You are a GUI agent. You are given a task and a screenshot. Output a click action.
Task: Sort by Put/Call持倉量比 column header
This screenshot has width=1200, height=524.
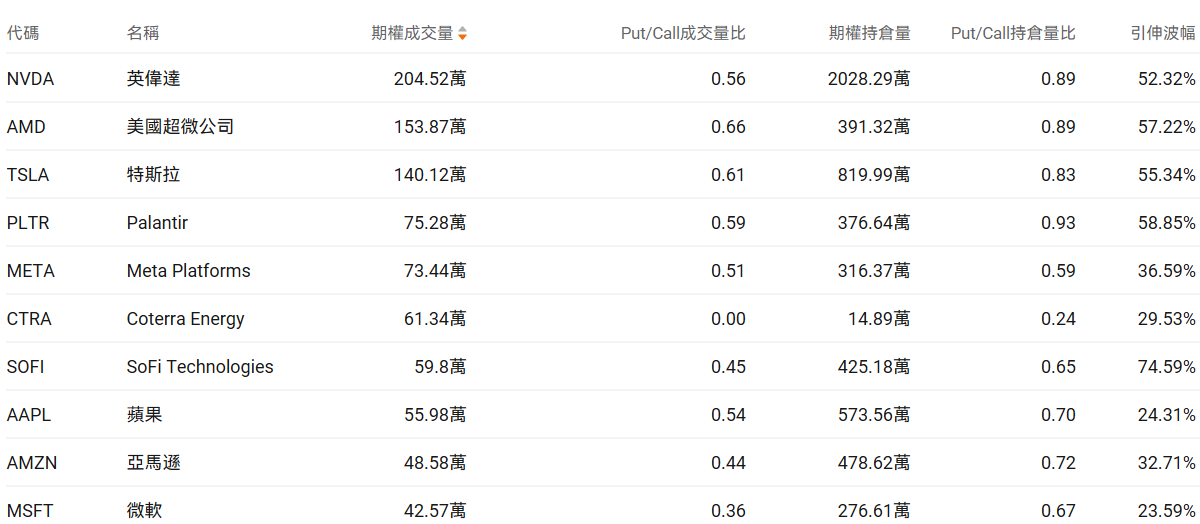coord(1013,33)
